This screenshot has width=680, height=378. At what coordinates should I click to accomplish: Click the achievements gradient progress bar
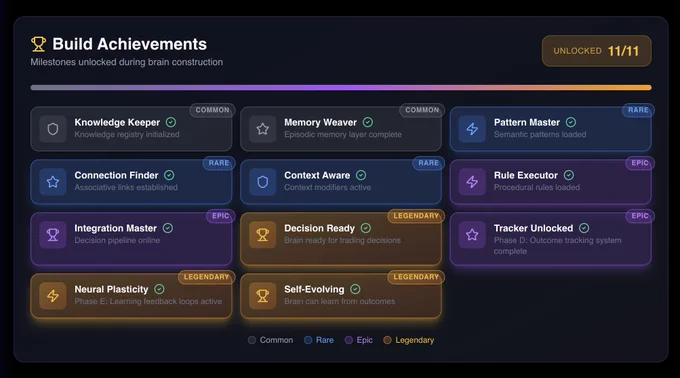coord(341,88)
